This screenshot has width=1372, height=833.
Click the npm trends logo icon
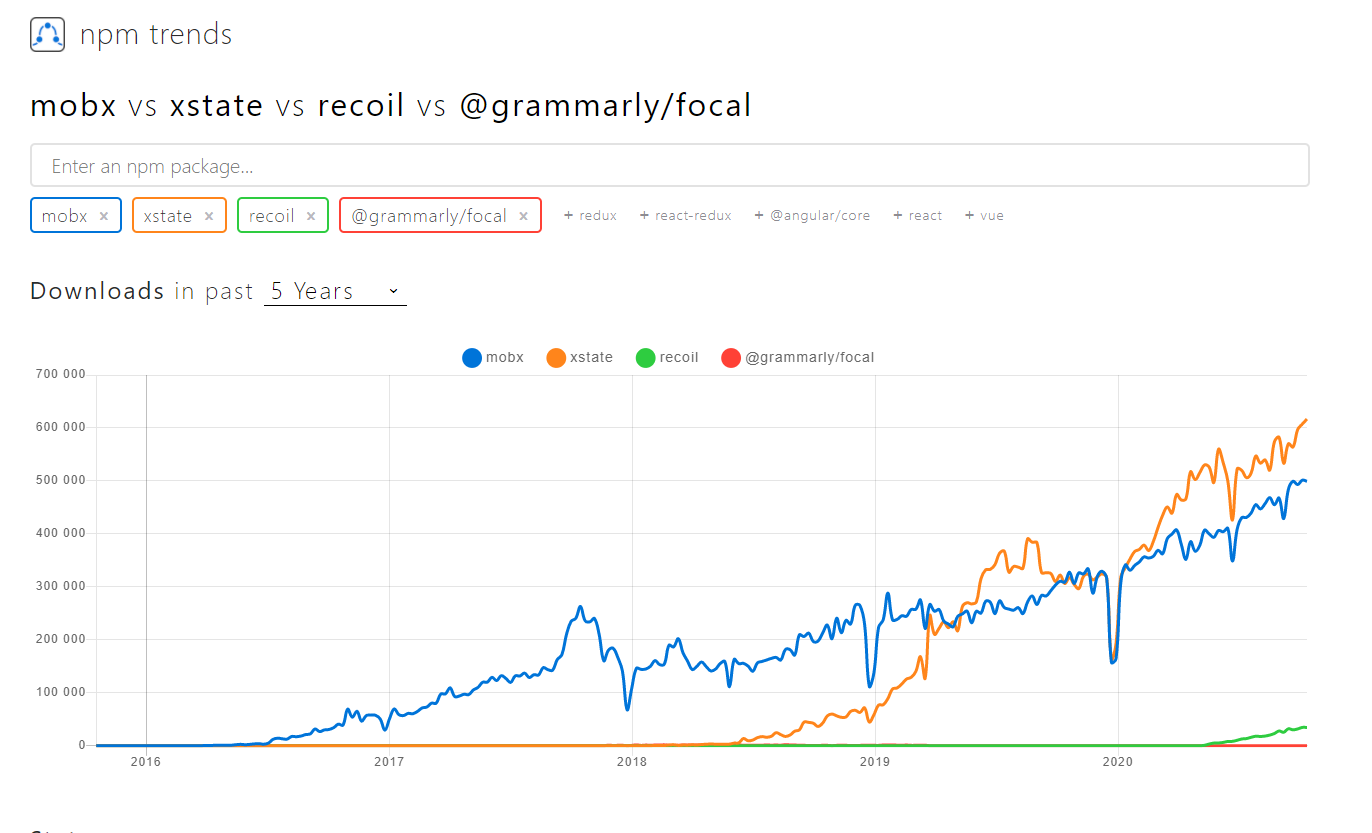click(x=47, y=35)
